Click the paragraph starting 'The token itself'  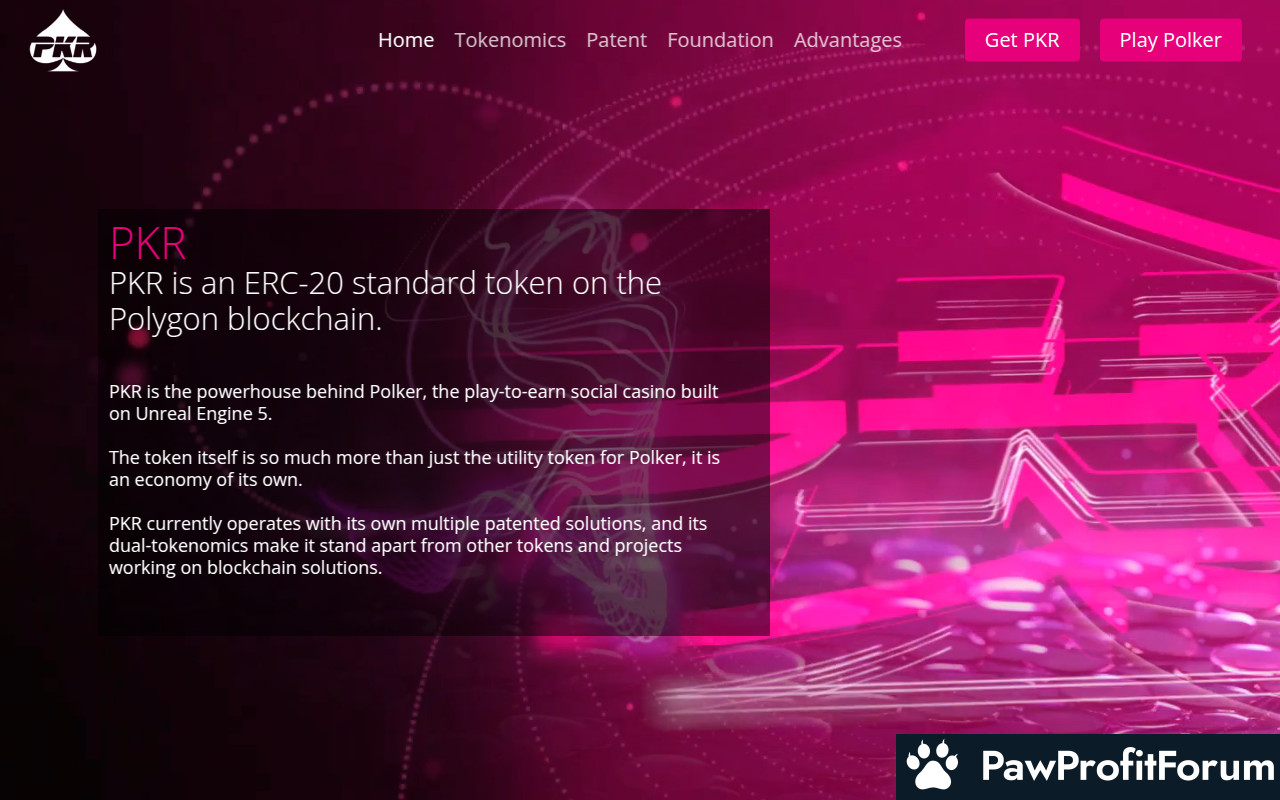[x=414, y=468]
